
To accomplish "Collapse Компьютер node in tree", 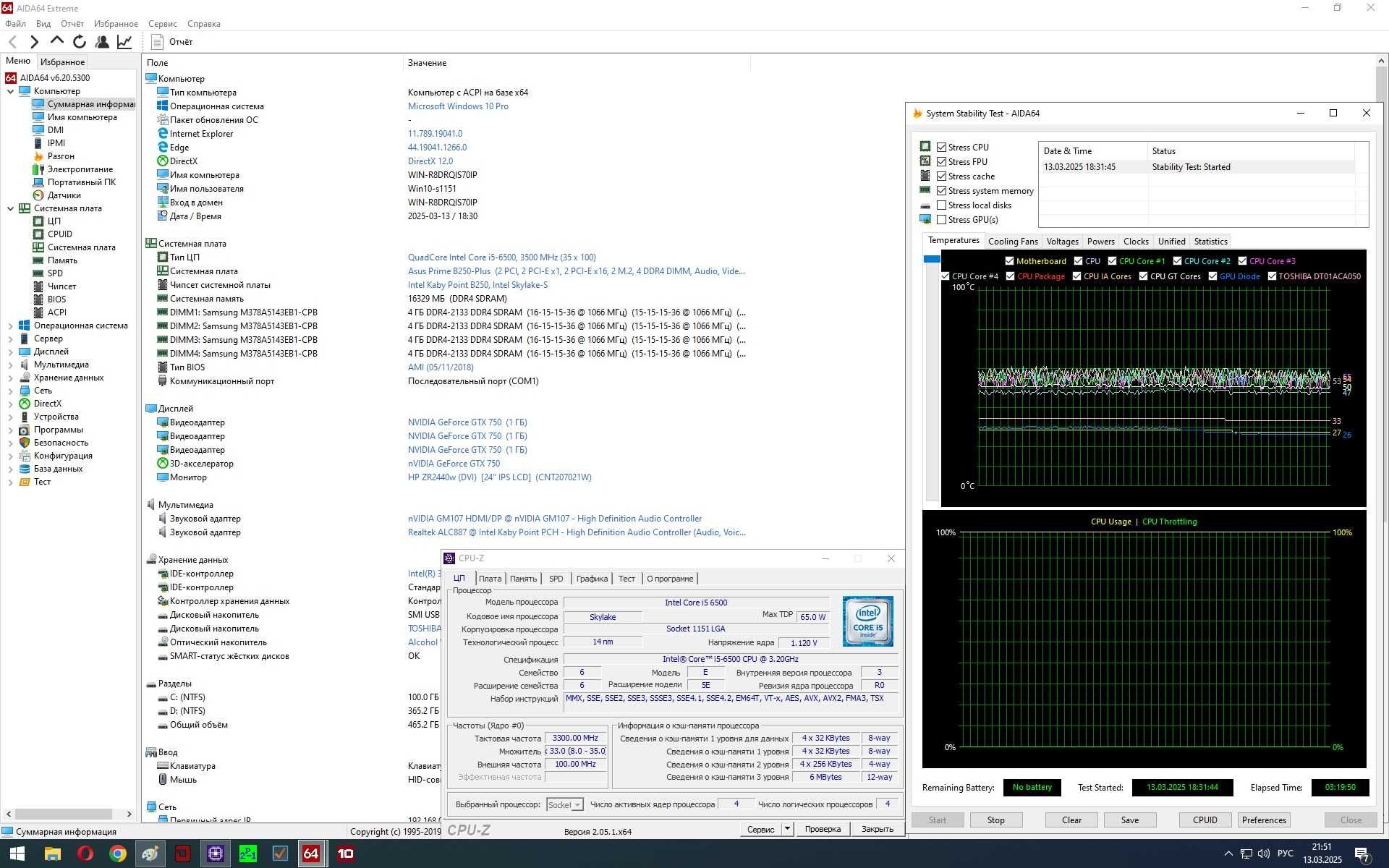I will pyautogui.click(x=10, y=91).
